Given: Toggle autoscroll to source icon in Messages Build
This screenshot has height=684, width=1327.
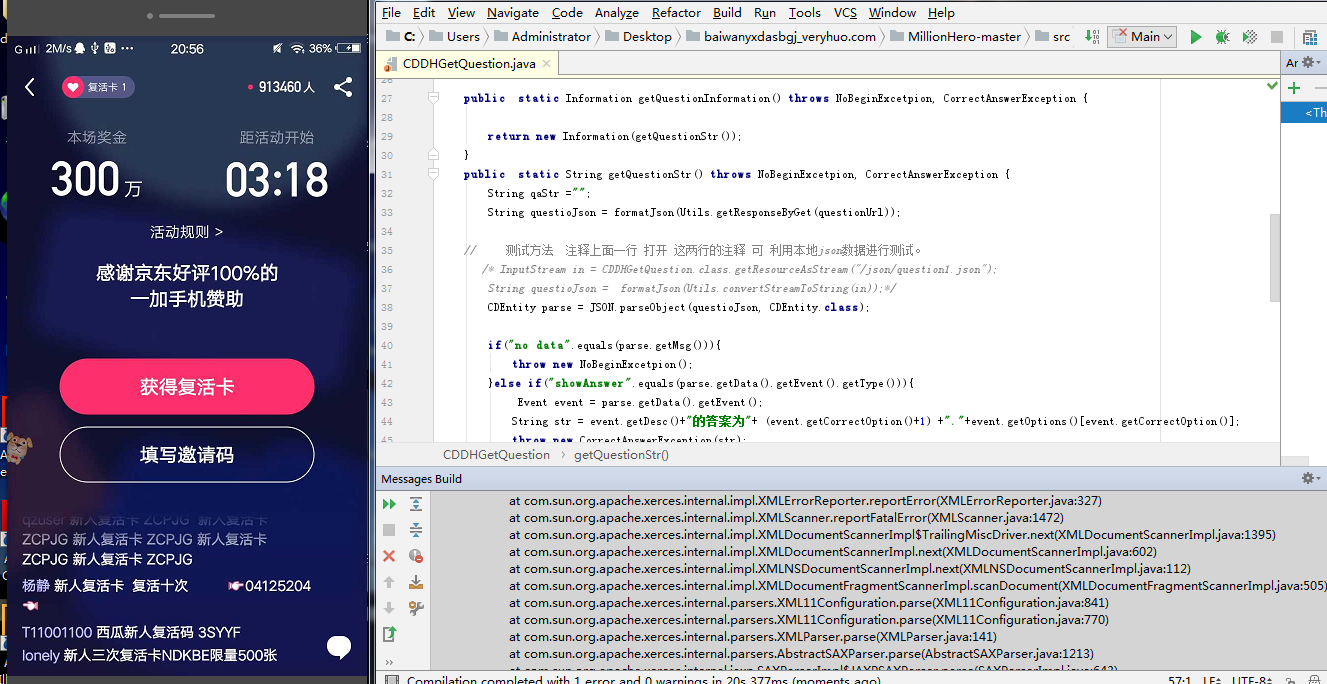Looking at the screenshot, I should pyautogui.click(x=416, y=582).
